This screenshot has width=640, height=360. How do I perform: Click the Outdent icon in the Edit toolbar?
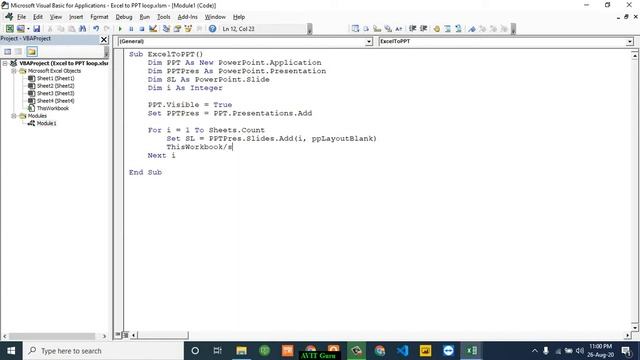click(x=423, y=29)
